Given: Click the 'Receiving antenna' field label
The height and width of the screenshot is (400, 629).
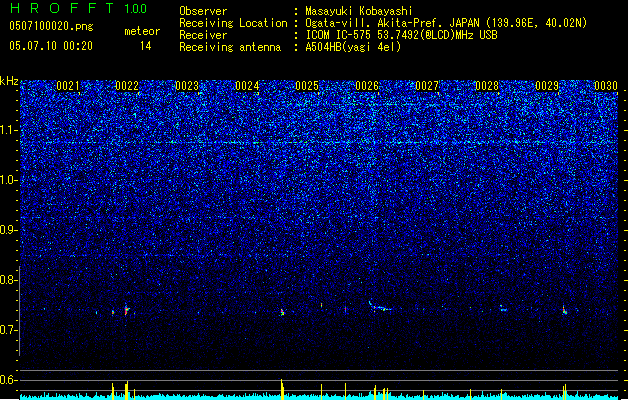Looking at the screenshot, I should (x=230, y=47).
